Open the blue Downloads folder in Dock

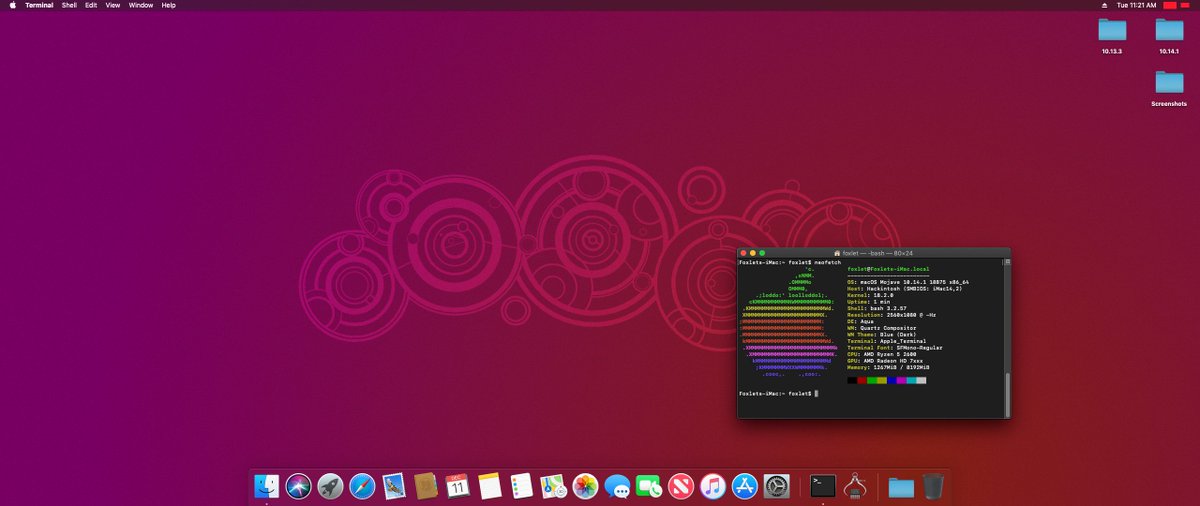[901, 486]
